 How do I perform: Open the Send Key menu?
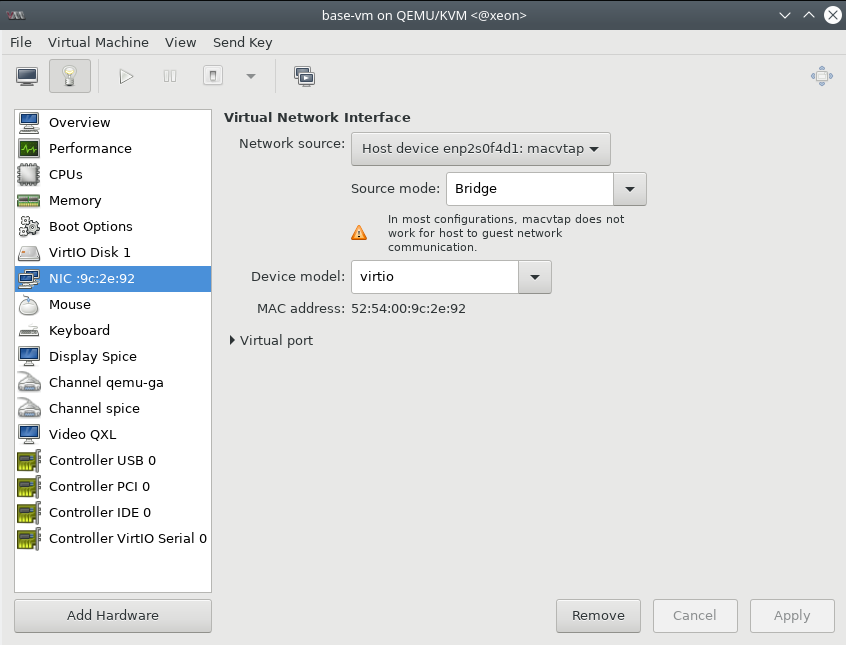coord(243,42)
